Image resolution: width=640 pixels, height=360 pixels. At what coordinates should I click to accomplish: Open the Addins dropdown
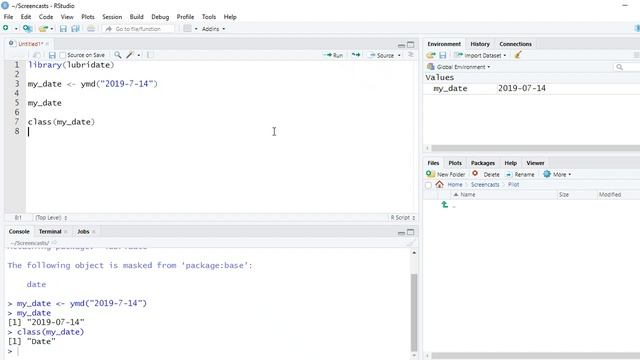click(x=213, y=29)
